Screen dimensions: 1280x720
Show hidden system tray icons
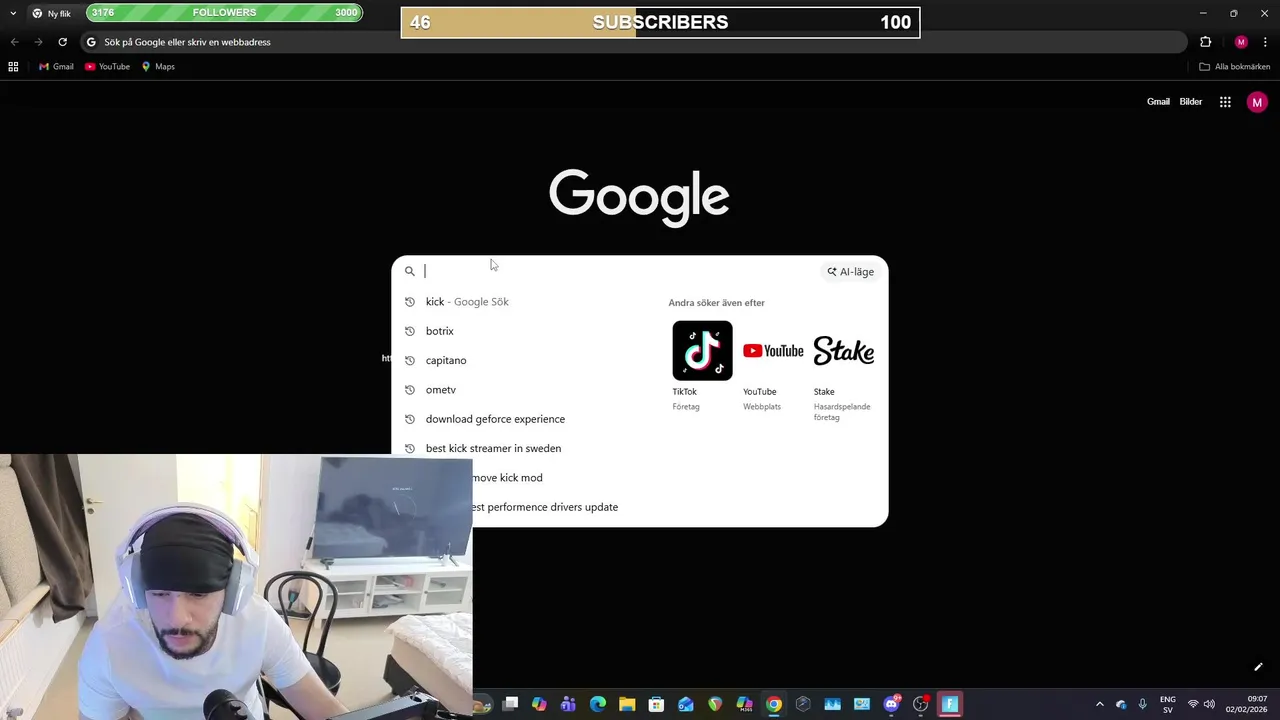[1100, 704]
